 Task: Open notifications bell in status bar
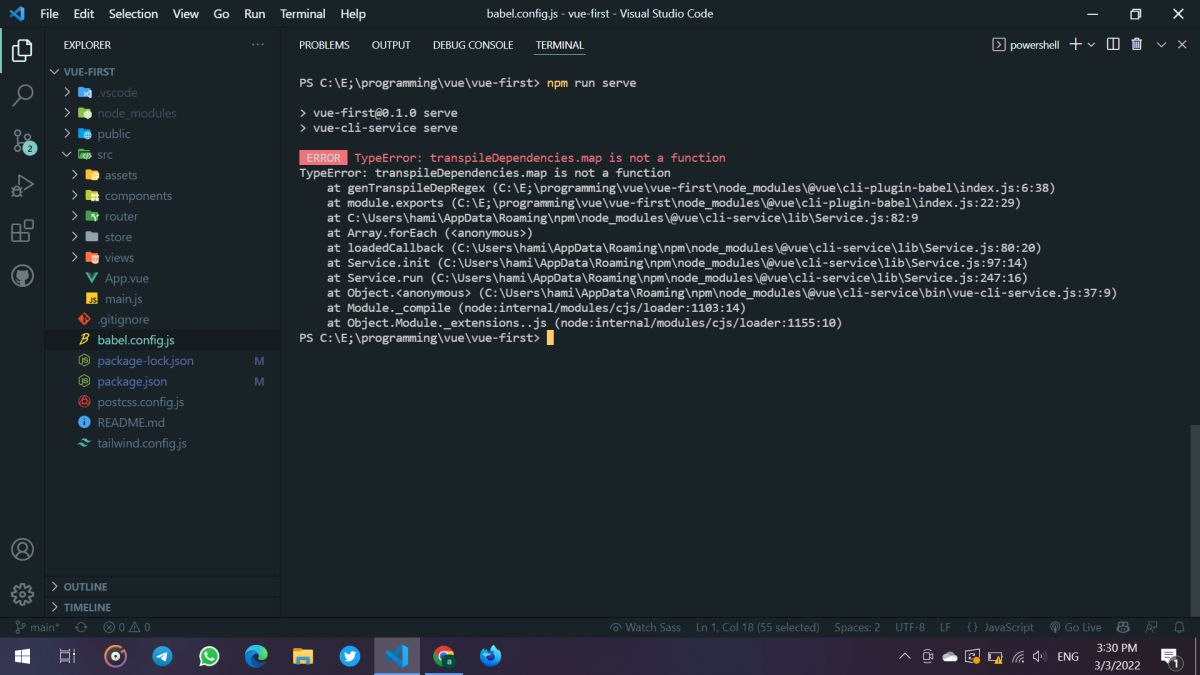(x=1180, y=627)
